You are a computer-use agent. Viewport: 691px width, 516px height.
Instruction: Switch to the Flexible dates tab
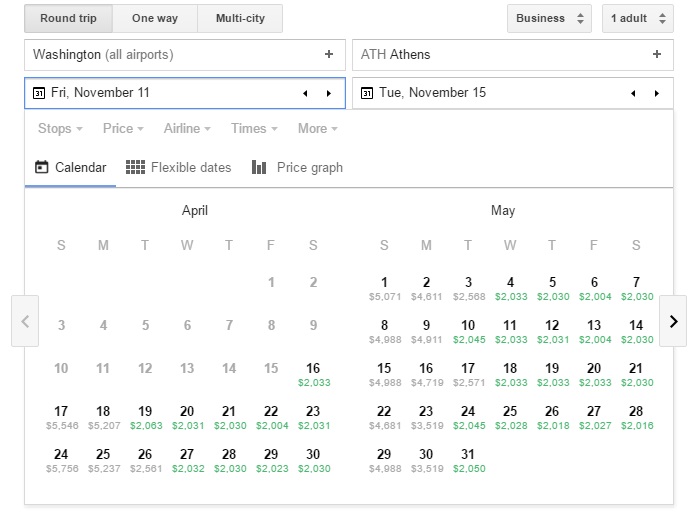click(x=179, y=167)
